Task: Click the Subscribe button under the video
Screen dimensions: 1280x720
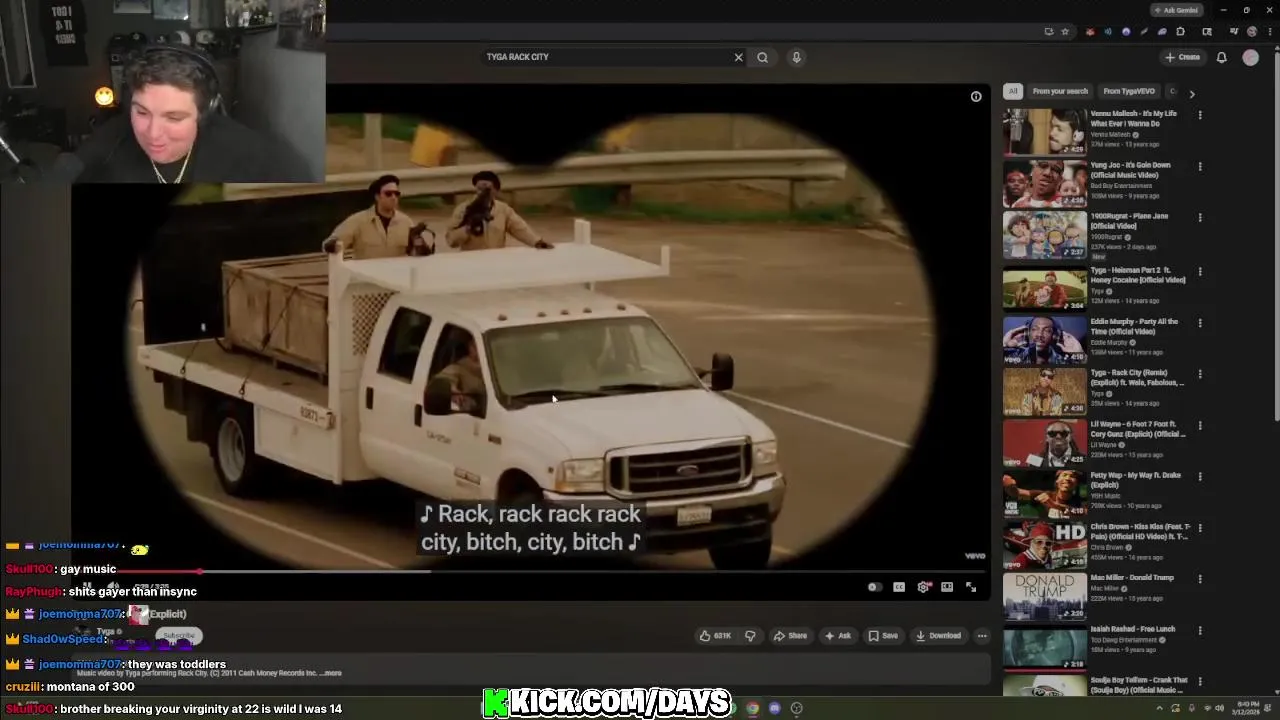Action: 179,636
